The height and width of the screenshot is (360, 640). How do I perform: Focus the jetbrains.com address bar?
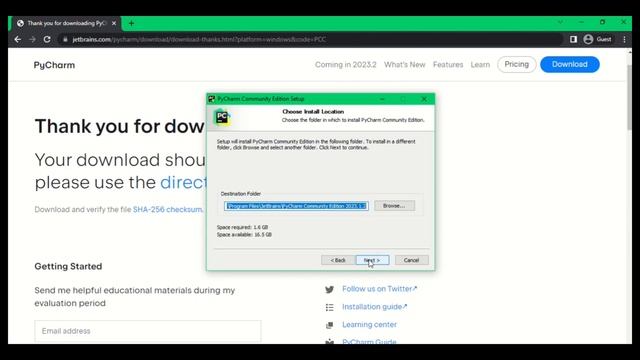point(312,39)
